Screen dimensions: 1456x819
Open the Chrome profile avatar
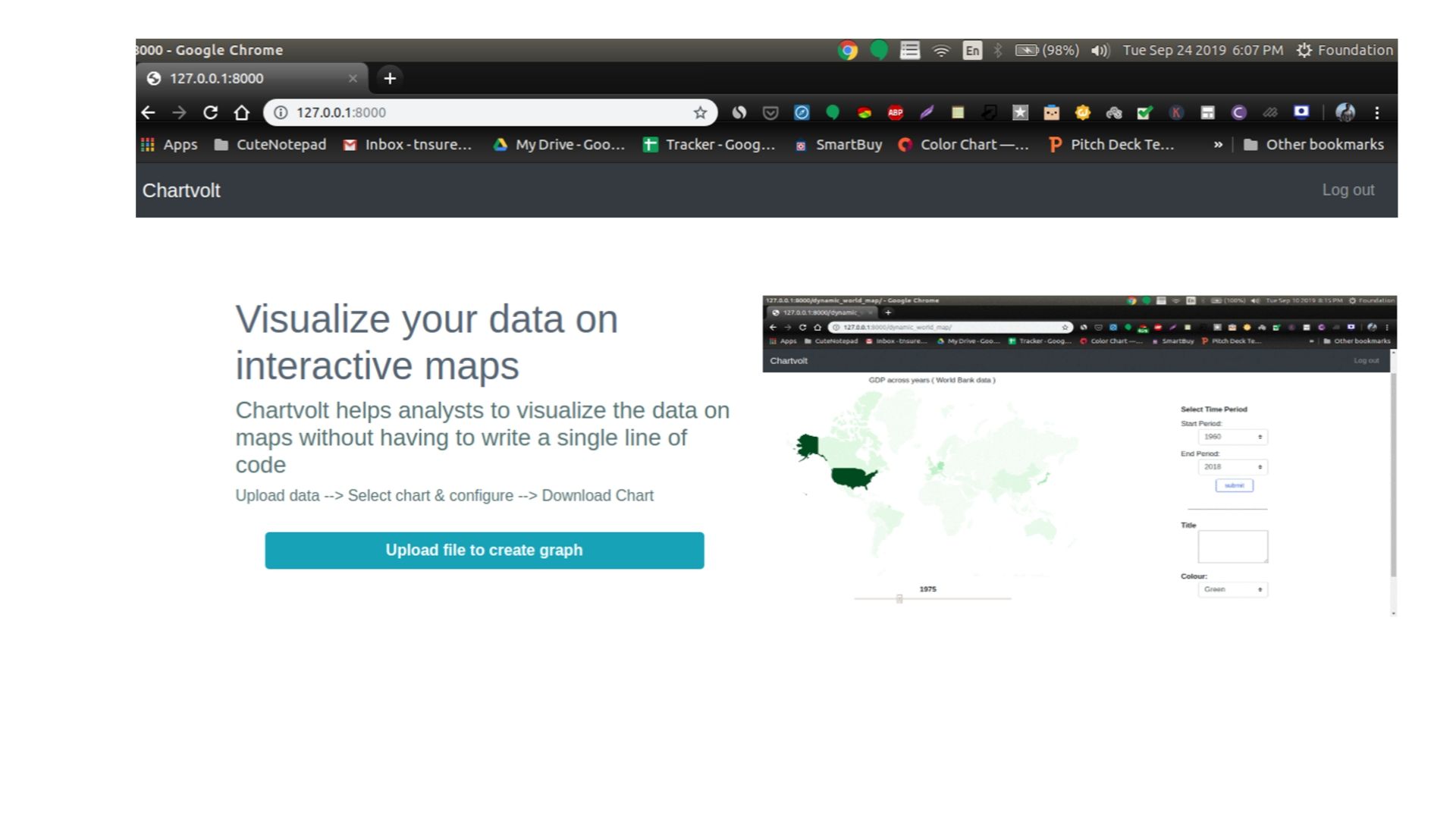pos(1345,113)
